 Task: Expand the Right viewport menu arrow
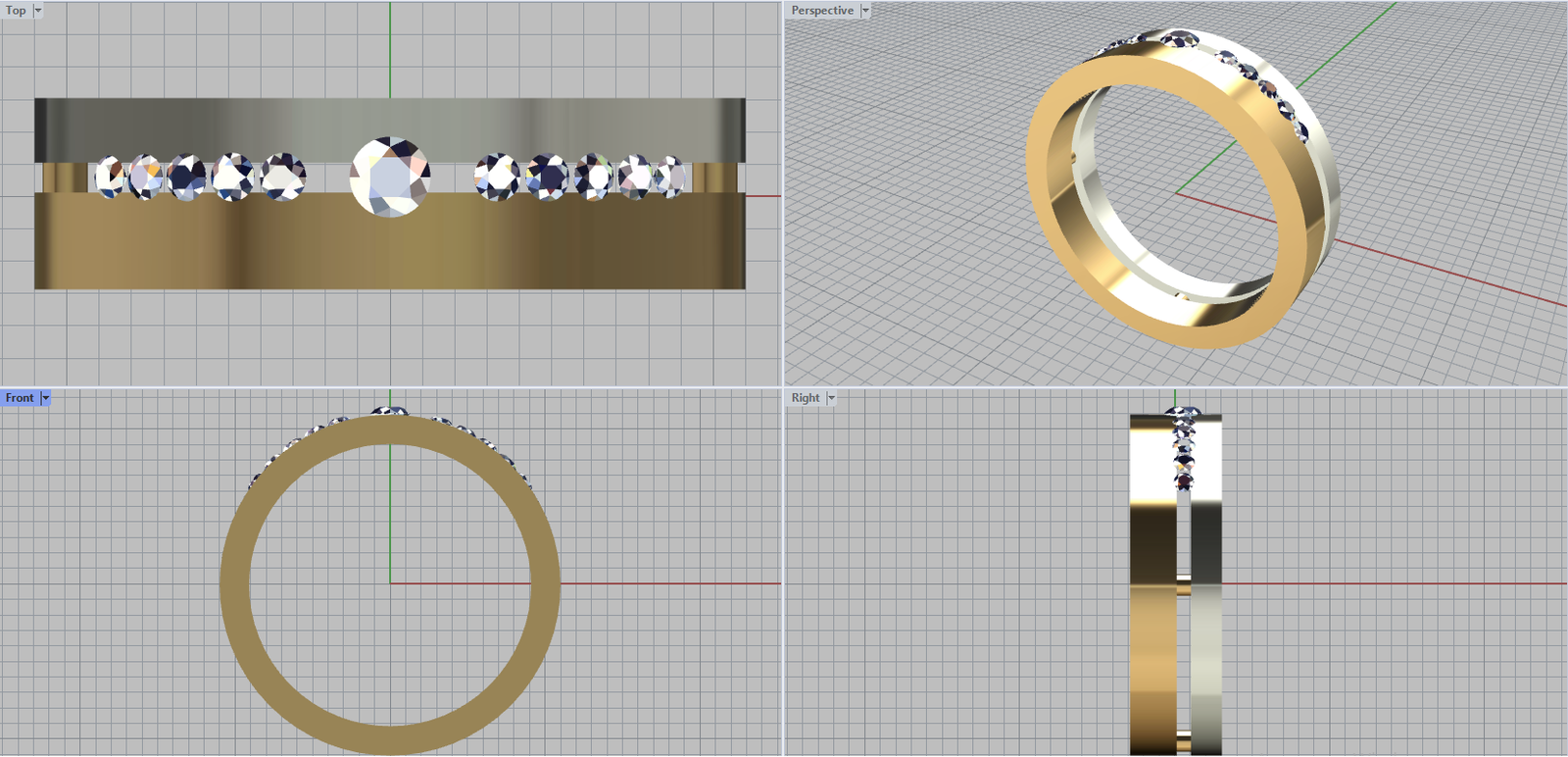tap(831, 398)
